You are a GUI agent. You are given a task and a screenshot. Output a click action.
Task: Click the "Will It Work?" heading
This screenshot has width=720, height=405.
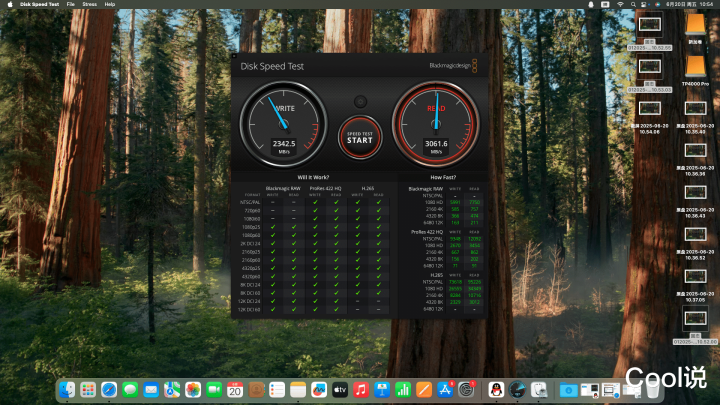click(313, 177)
